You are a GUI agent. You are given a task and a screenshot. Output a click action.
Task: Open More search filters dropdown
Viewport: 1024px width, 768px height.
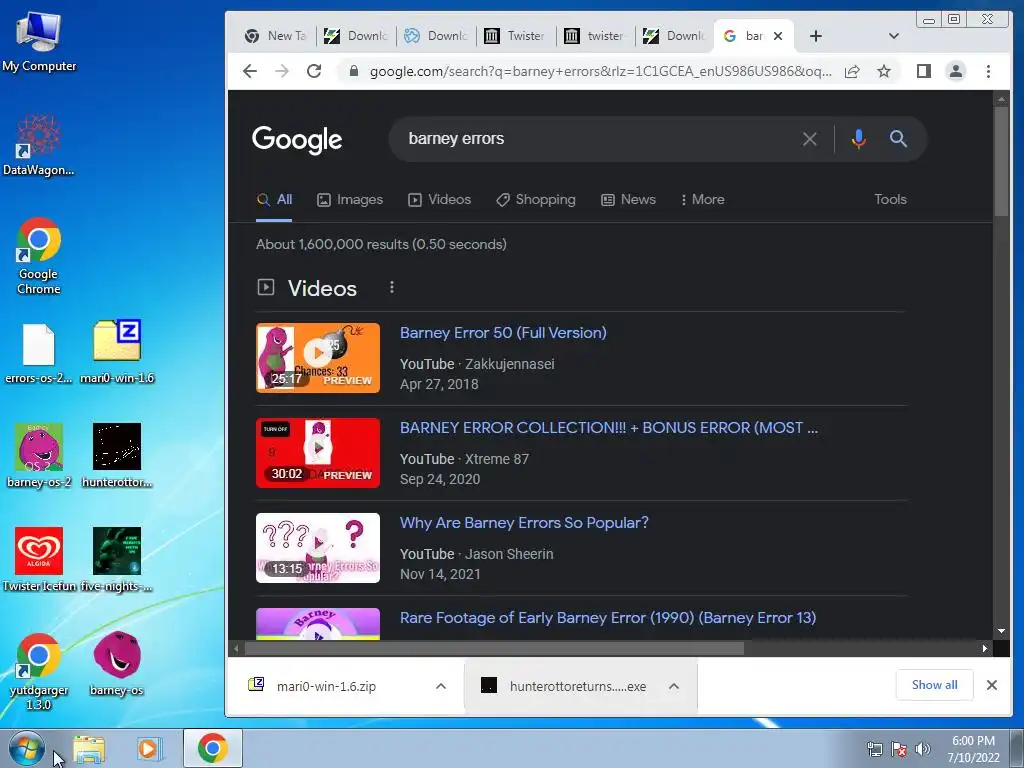tap(702, 200)
